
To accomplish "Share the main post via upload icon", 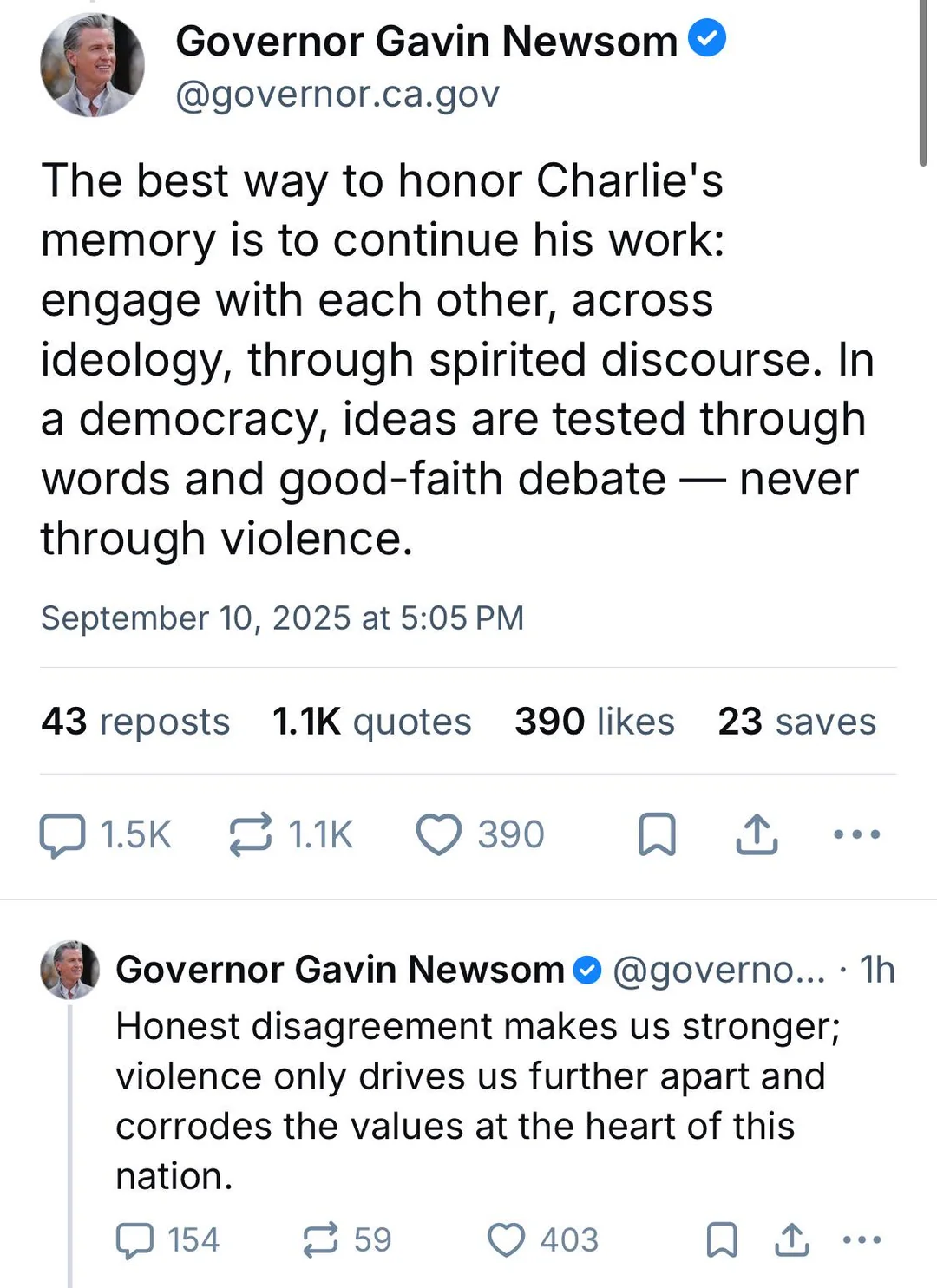I will [x=757, y=835].
